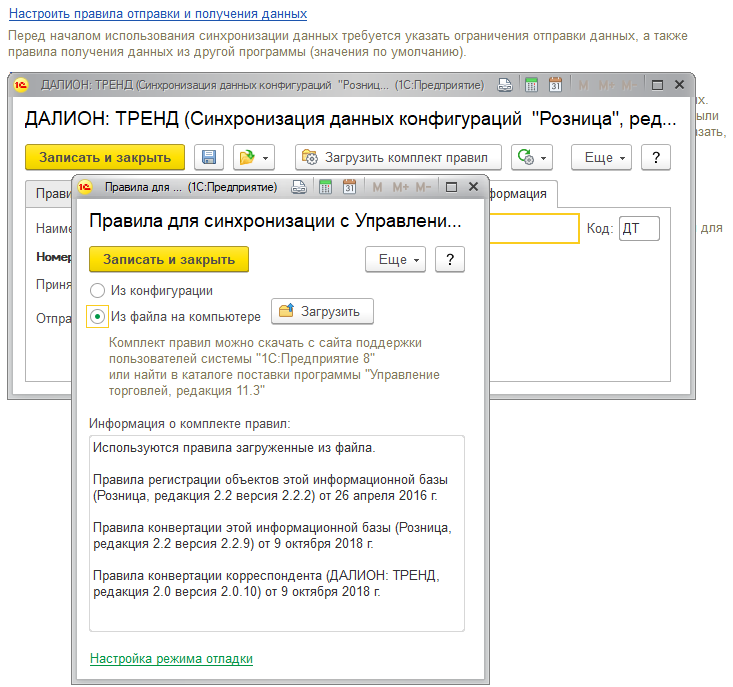Click the M button in Правила dialog title bar
Viewport: 733px width, 687px height.
pyautogui.click(x=377, y=187)
